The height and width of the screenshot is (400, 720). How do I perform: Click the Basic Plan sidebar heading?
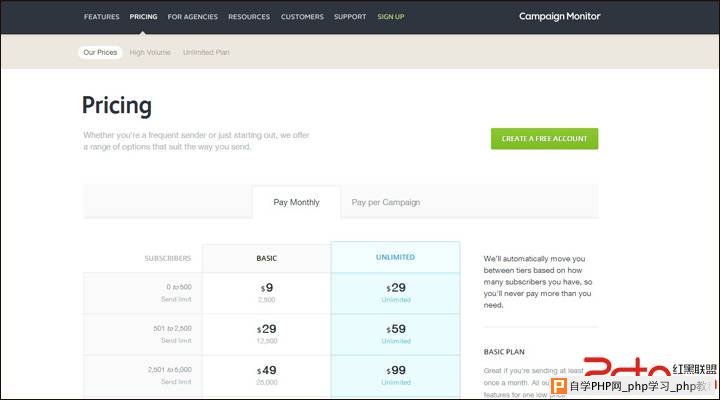click(x=504, y=352)
